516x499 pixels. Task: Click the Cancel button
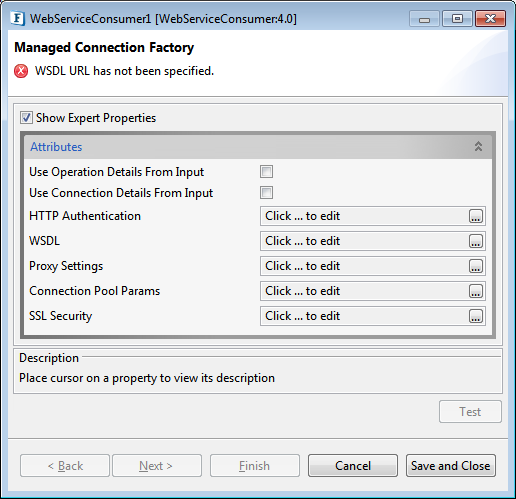[x=353, y=466]
